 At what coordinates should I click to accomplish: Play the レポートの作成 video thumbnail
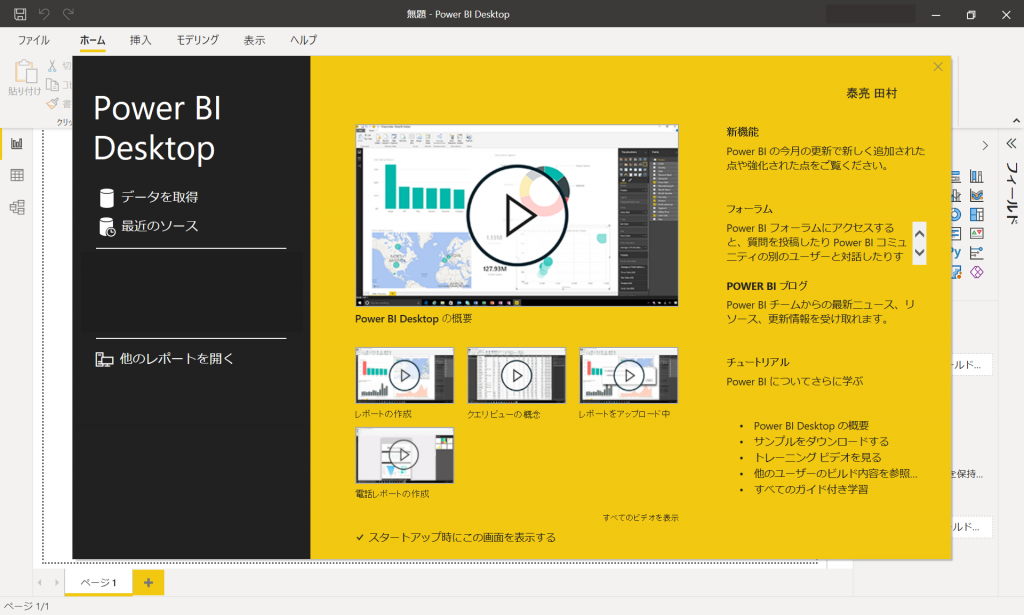404,375
